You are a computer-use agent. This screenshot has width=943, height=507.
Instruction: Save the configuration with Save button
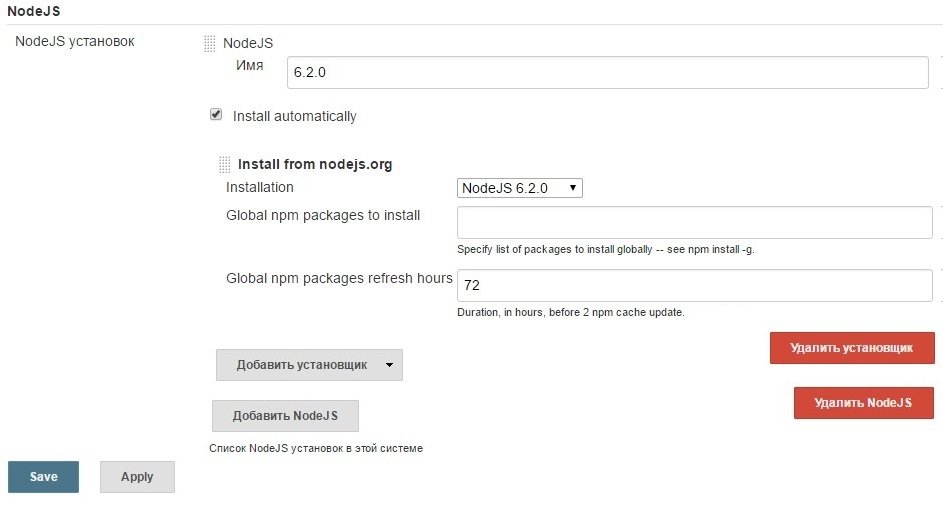(43, 477)
